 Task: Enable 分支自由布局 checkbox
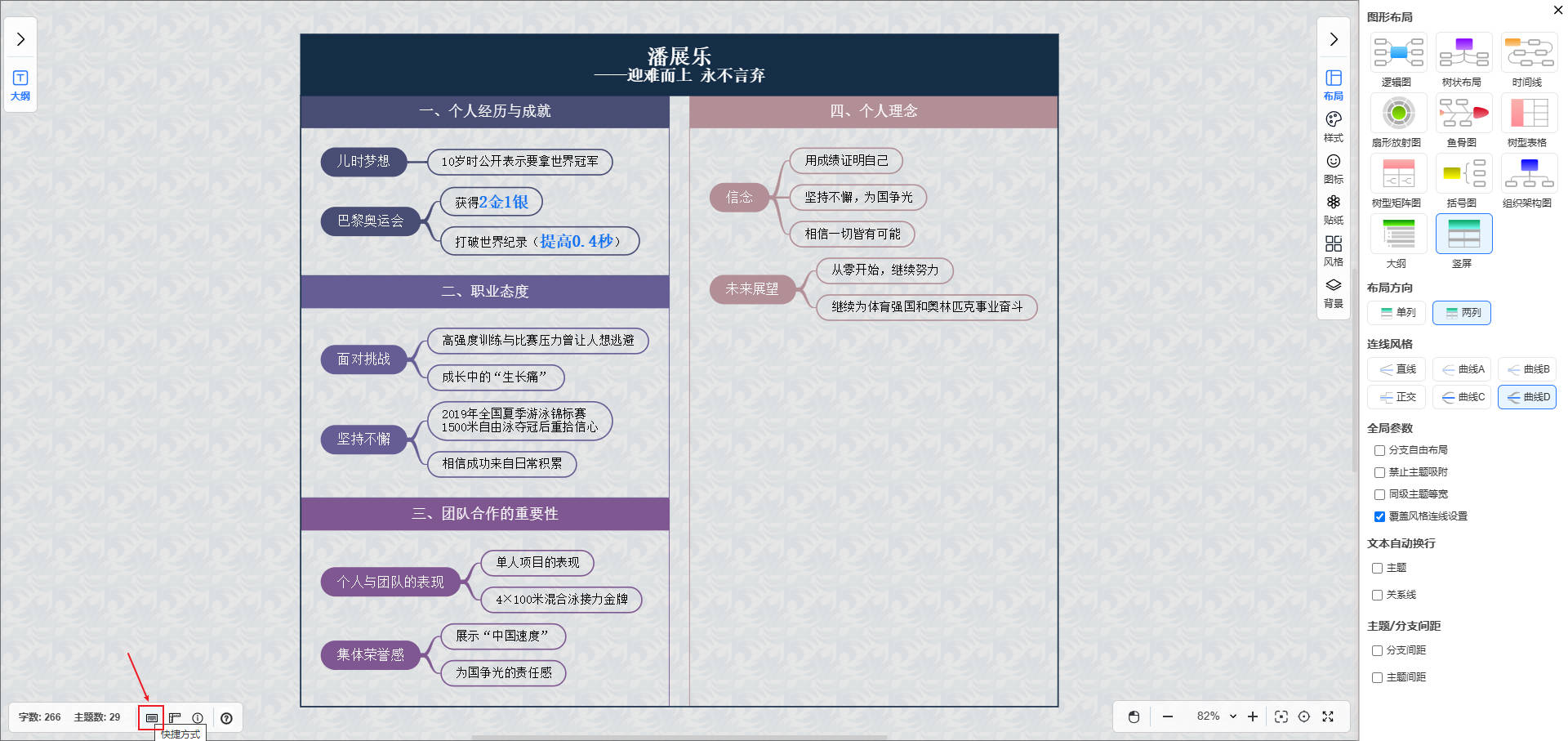point(1379,450)
